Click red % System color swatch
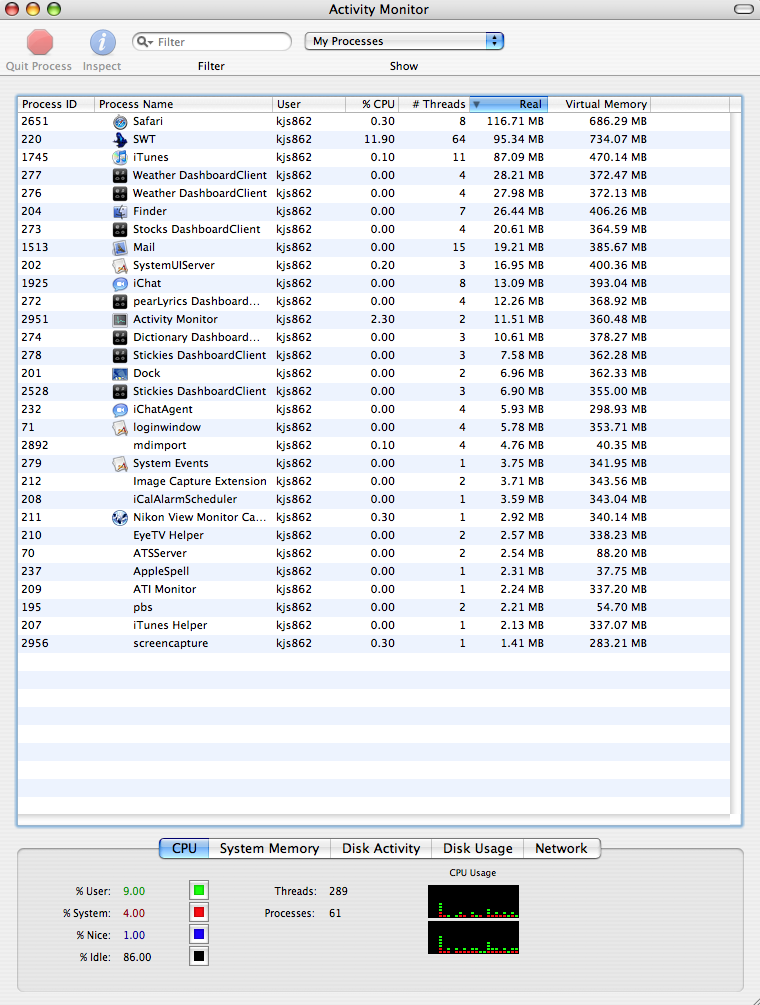The height and width of the screenshot is (1005, 760). [x=199, y=912]
